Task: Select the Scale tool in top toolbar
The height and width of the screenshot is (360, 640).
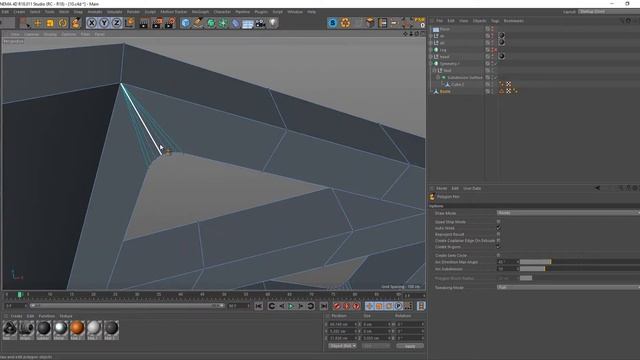Action: 50,23
